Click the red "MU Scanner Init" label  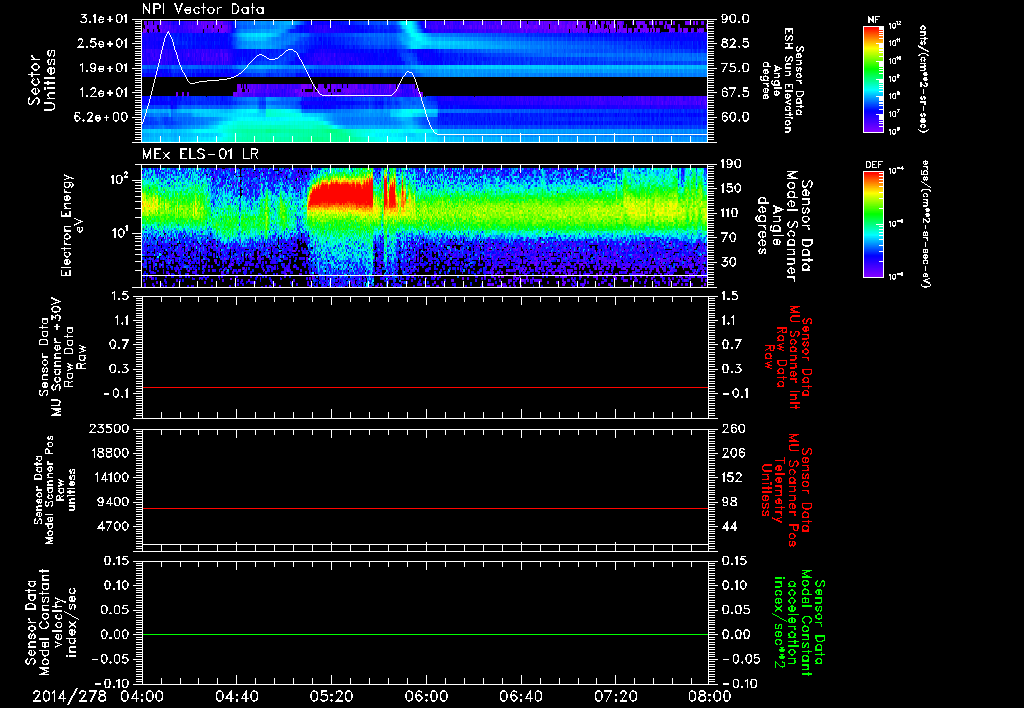point(794,357)
